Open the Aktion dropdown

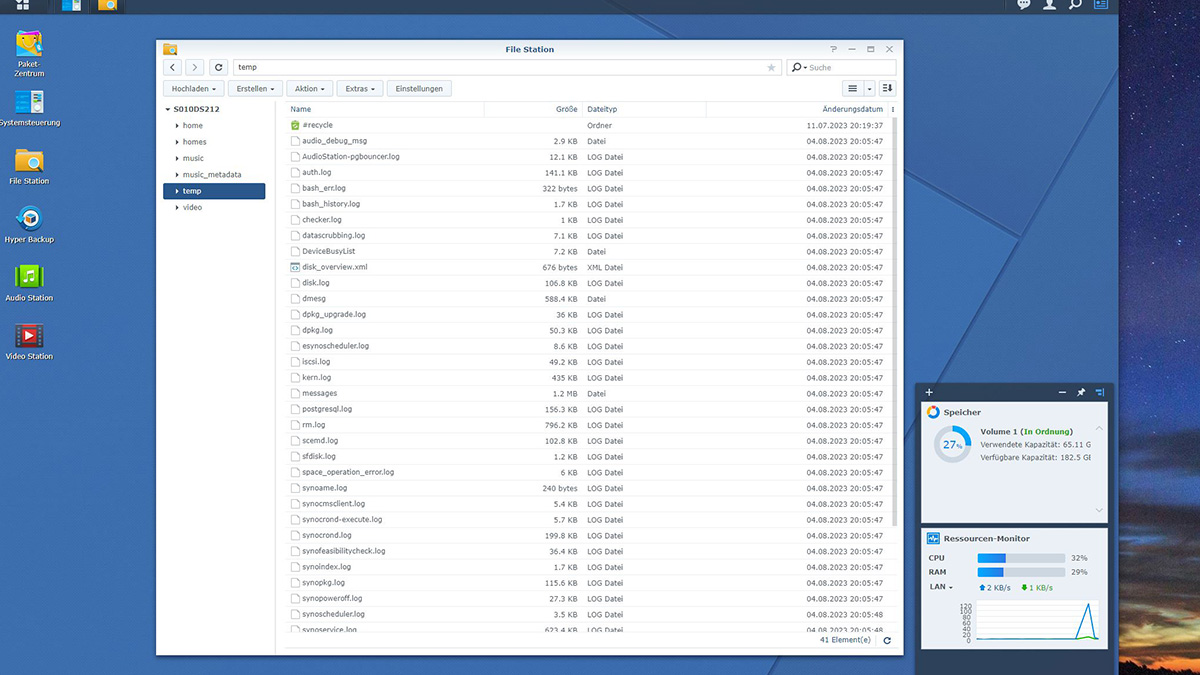tap(310, 89)
